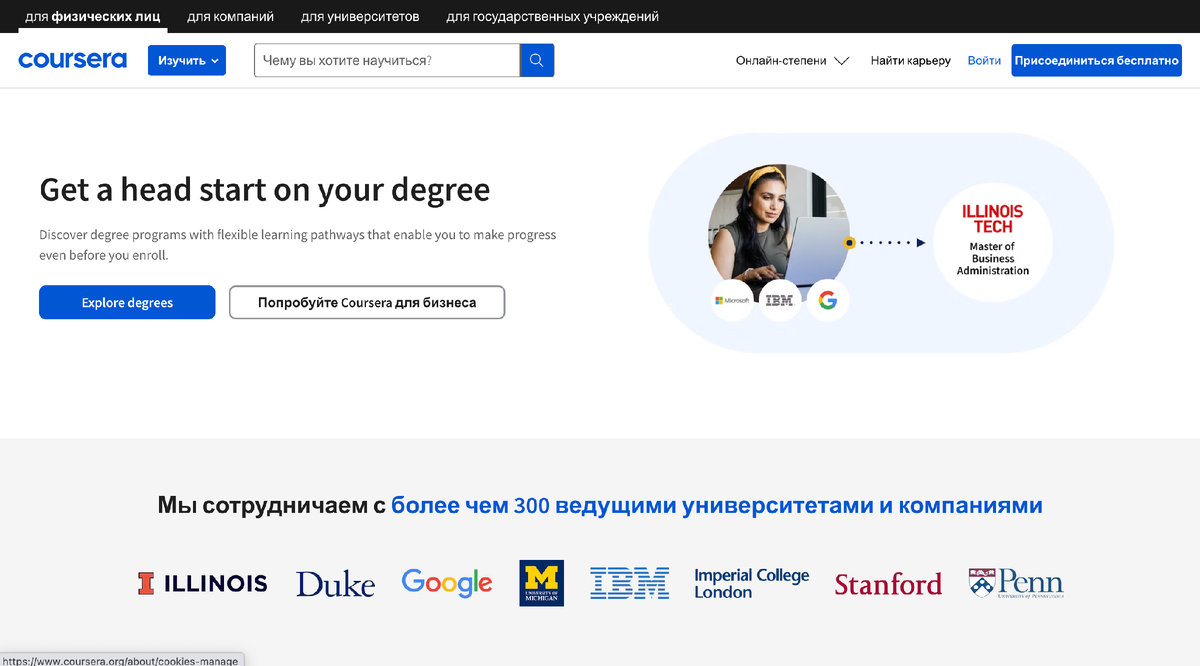This screenshot has width=1200, height=666.
Task: Select the для физических лиц tab
Action: [x=92, y=16]
